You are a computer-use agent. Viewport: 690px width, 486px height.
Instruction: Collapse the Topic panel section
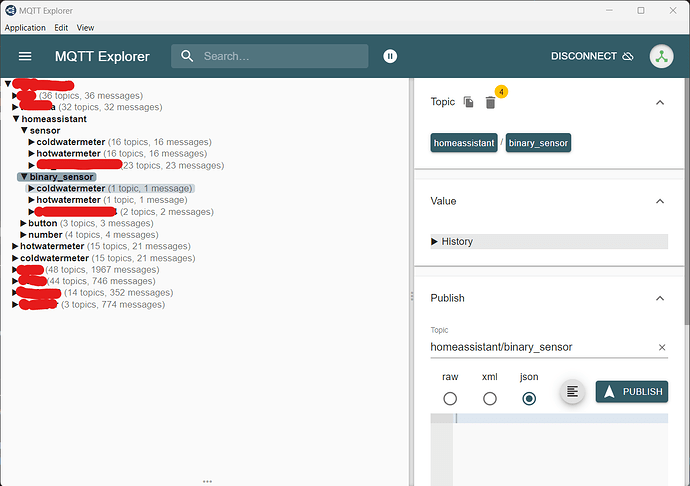click(x=660, y=103)
